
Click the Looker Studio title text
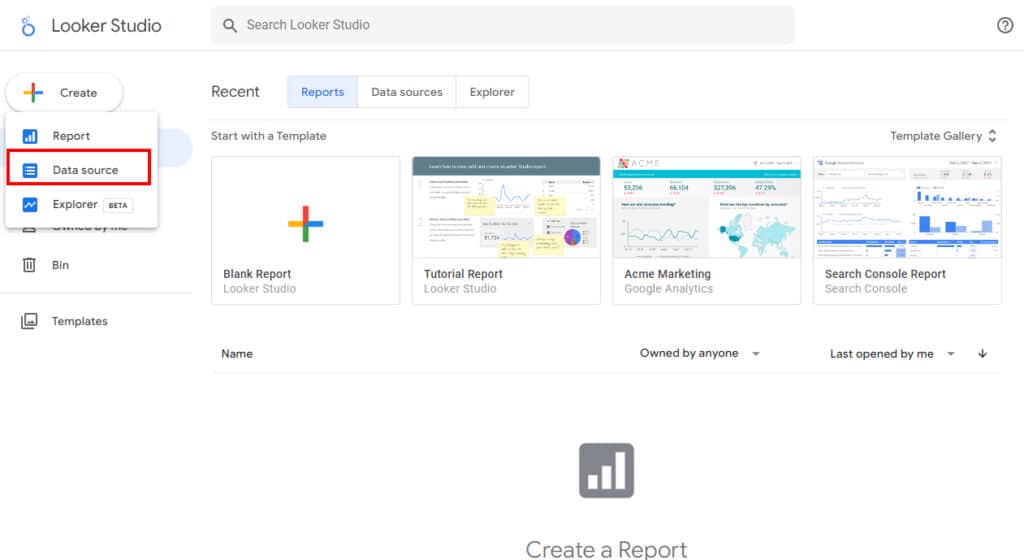point(106,25)
